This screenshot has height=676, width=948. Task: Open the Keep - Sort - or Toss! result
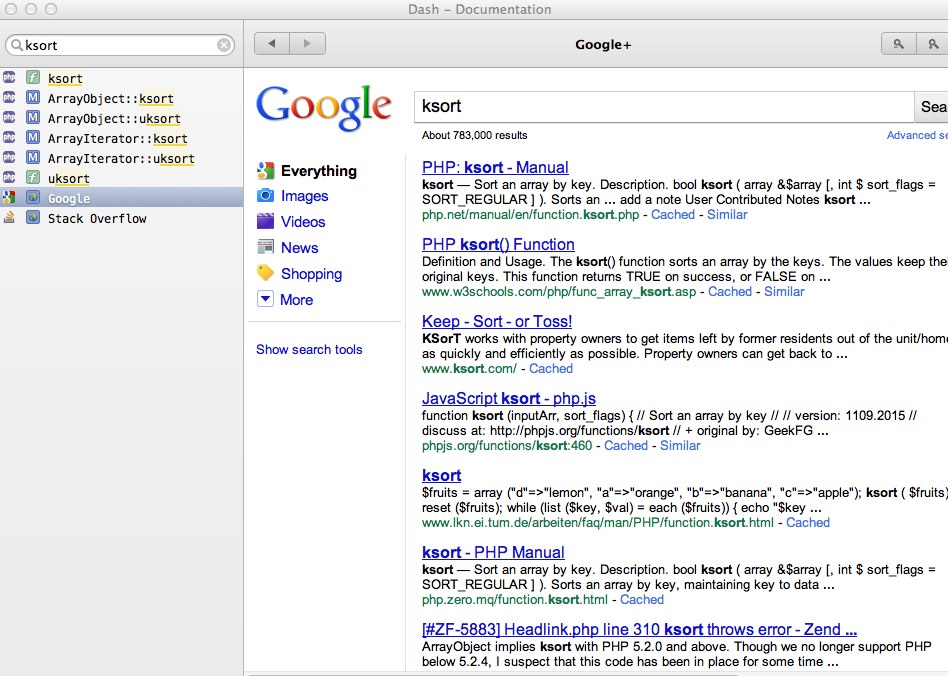pyautogui.click(x=497, y=322)
